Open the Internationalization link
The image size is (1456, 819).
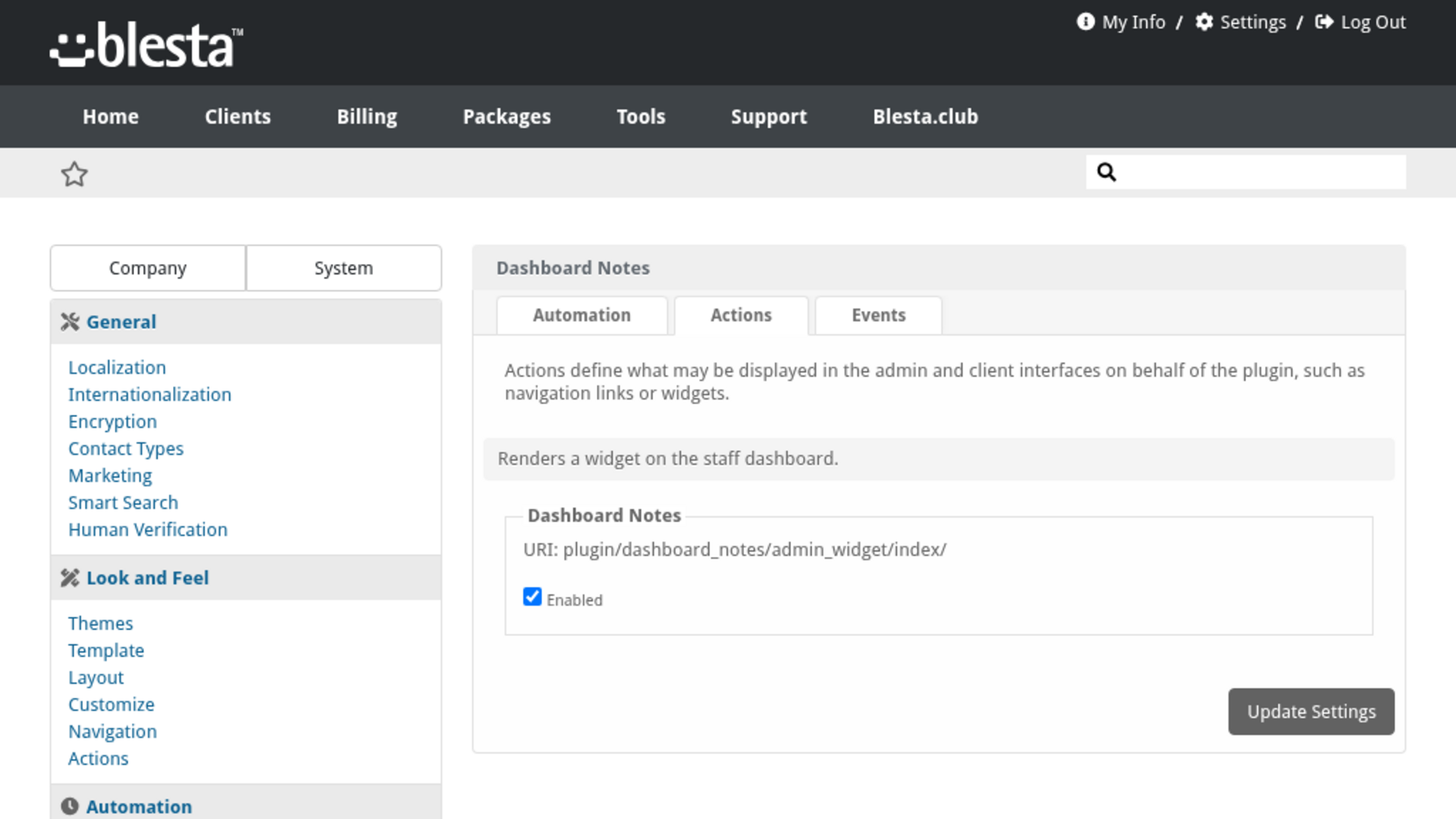point(149,394)
